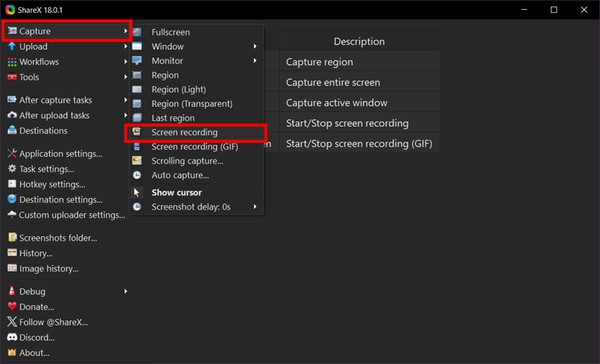
Task: Expand the After capture tasks arrow
Action: tap(126, 100)
